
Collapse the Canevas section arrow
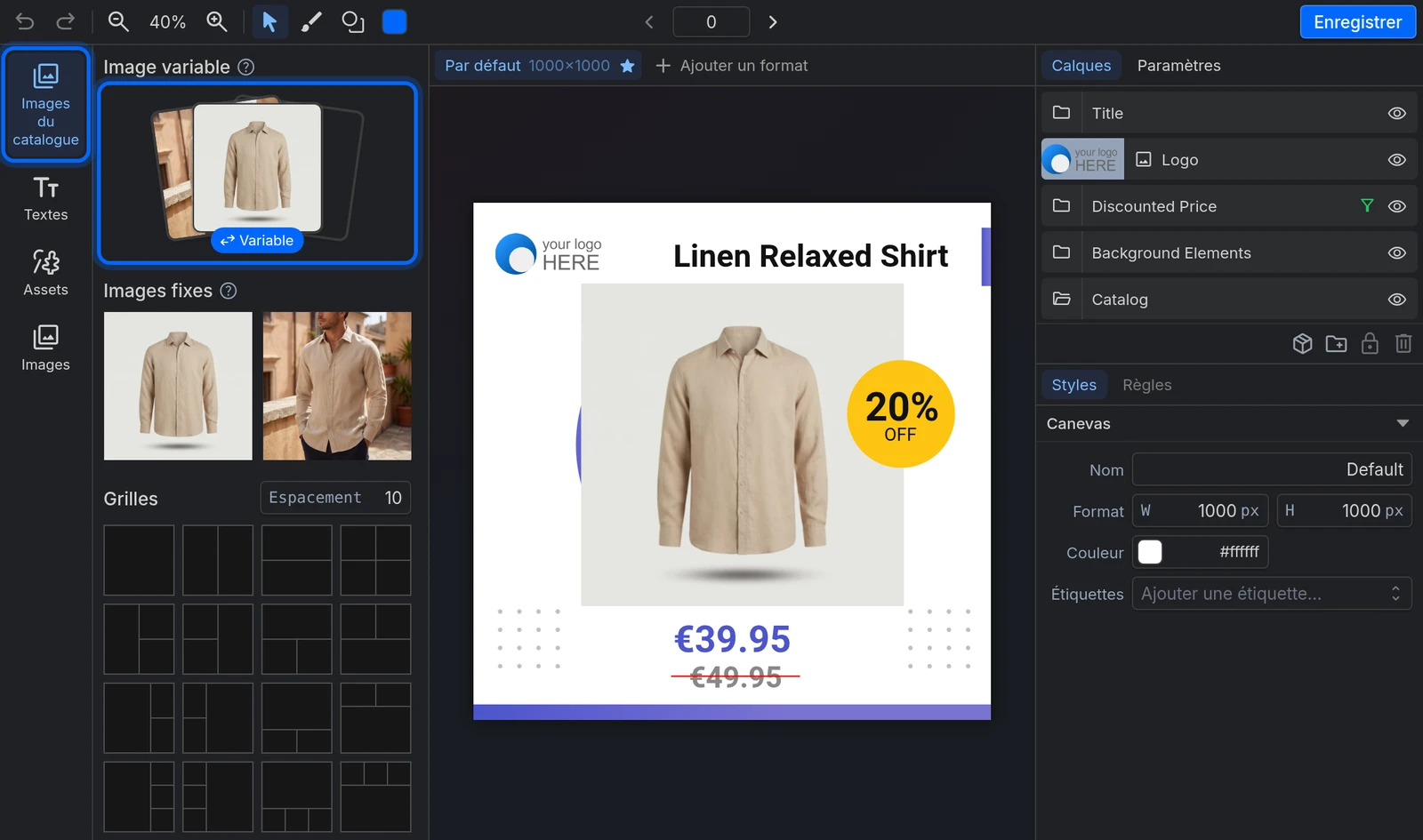coord(1403,424)
